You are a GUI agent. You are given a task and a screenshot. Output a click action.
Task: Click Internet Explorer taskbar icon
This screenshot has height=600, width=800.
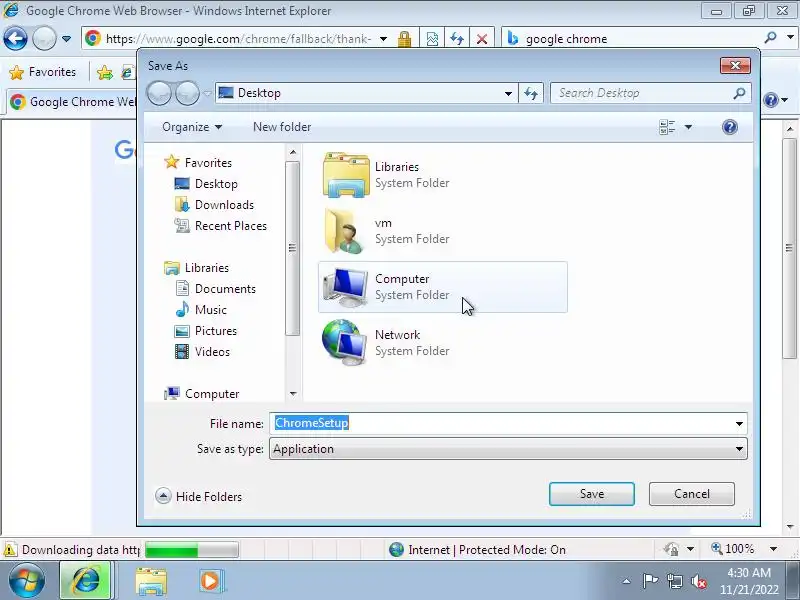[86, 581]
